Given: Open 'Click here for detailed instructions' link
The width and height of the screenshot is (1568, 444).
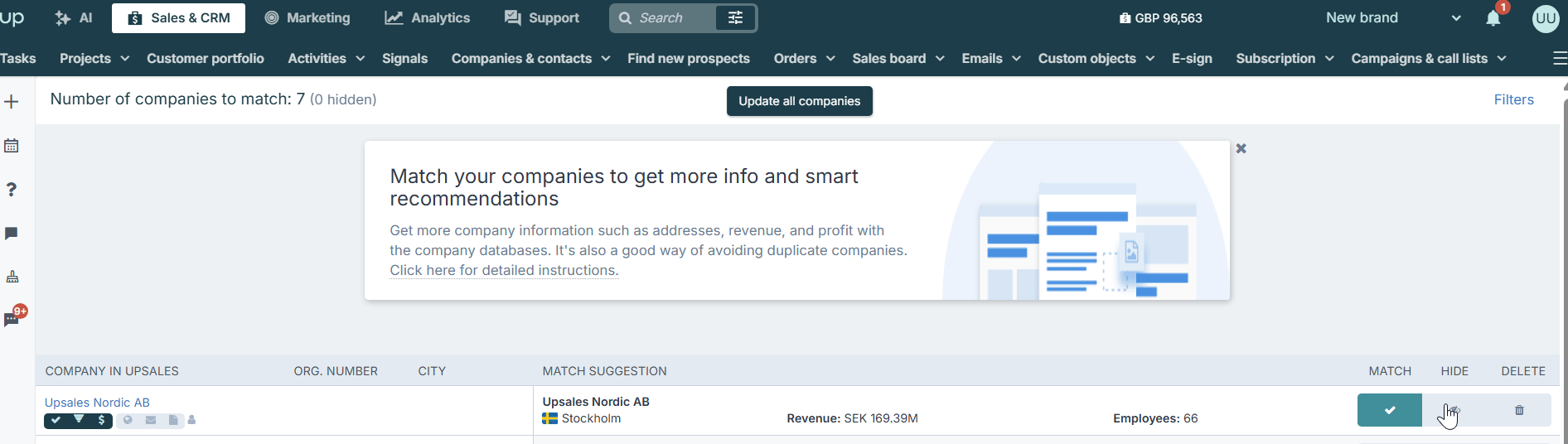Looking at the screenshot, I should coord(504,270).
